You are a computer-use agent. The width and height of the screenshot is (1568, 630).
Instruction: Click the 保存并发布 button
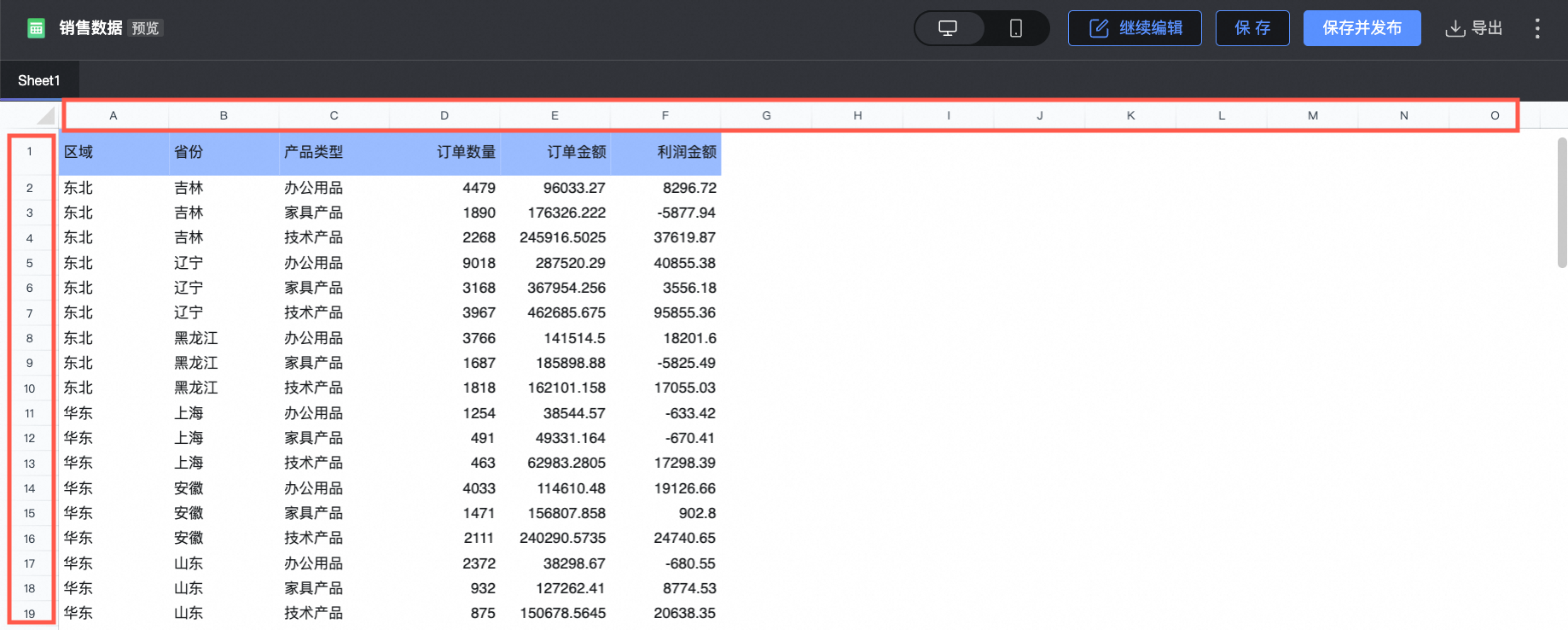point(1362,28)
